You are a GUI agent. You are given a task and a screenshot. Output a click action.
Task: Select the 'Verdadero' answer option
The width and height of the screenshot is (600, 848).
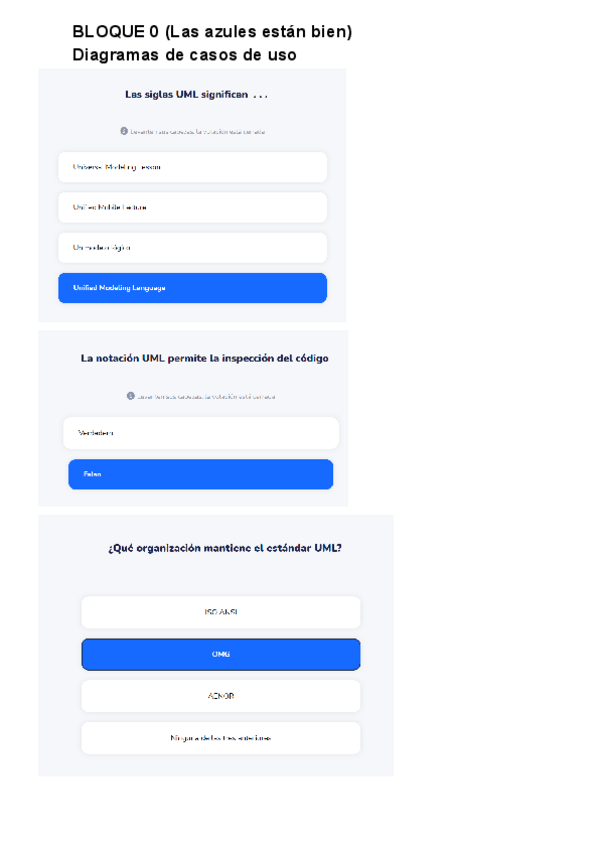point(200,433)
